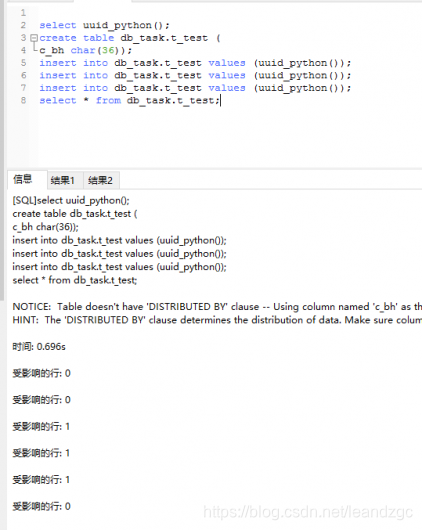Click the log line 'select * from db_task.t_test;'
This screenshot has width=422, height=530.
coord(75,280)
